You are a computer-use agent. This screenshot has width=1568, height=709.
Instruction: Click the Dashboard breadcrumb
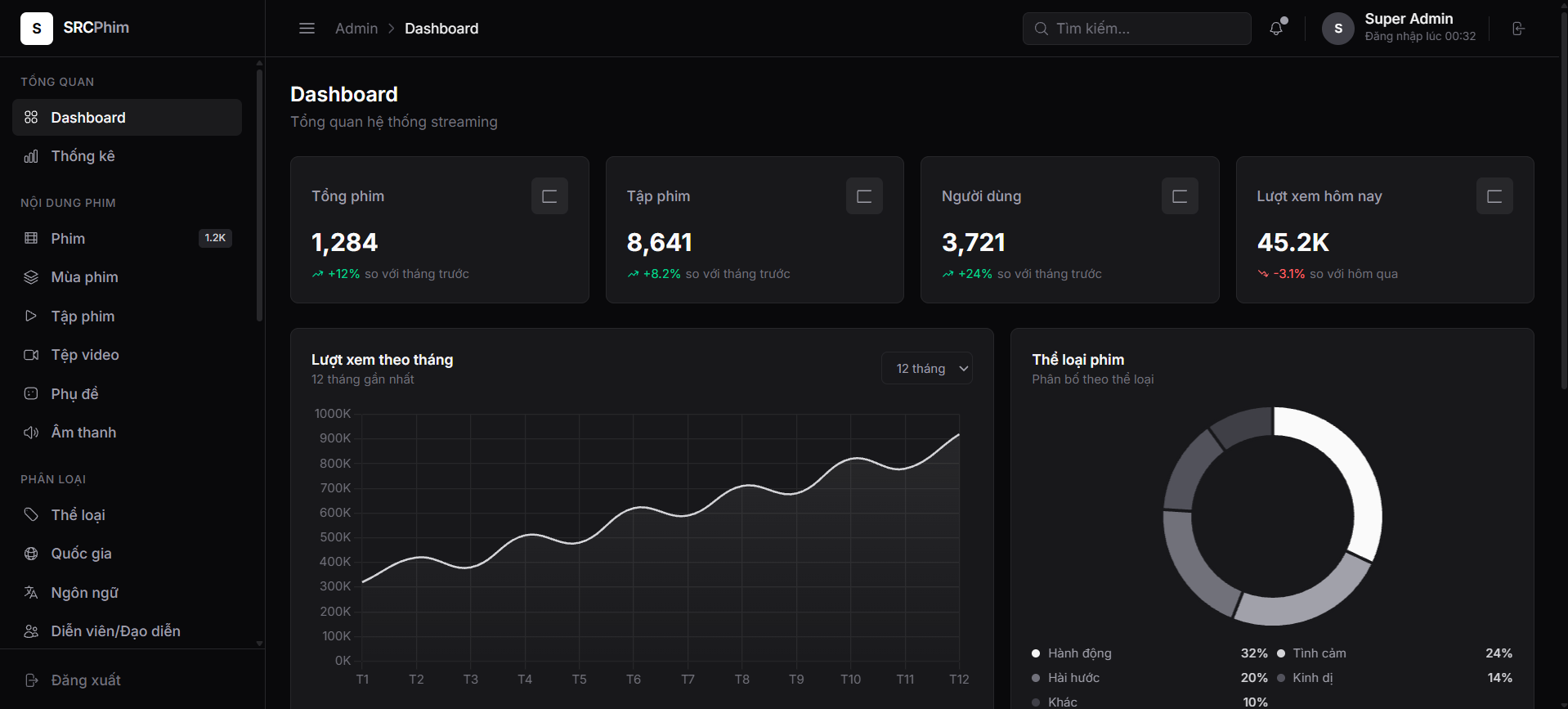click(x=441, y=29)
